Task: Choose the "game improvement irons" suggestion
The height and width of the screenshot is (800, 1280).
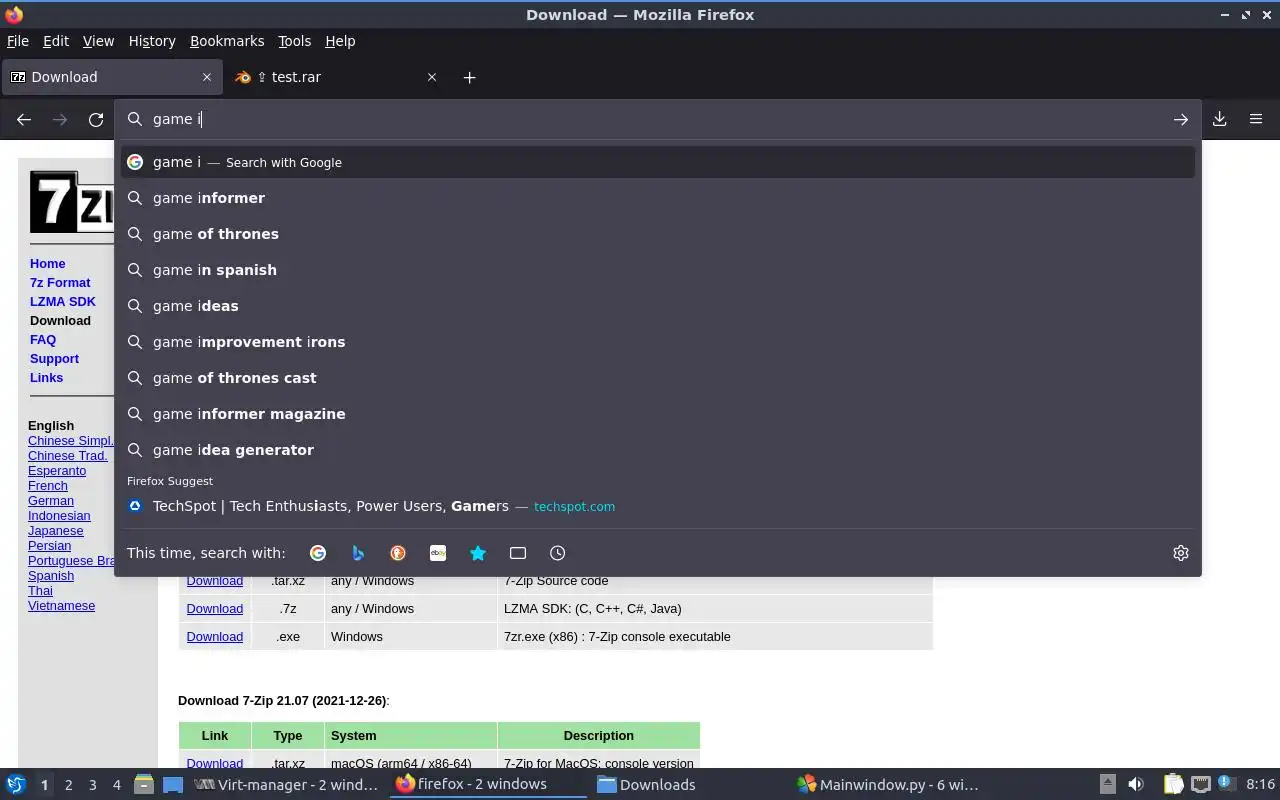Action: [658, 342]
